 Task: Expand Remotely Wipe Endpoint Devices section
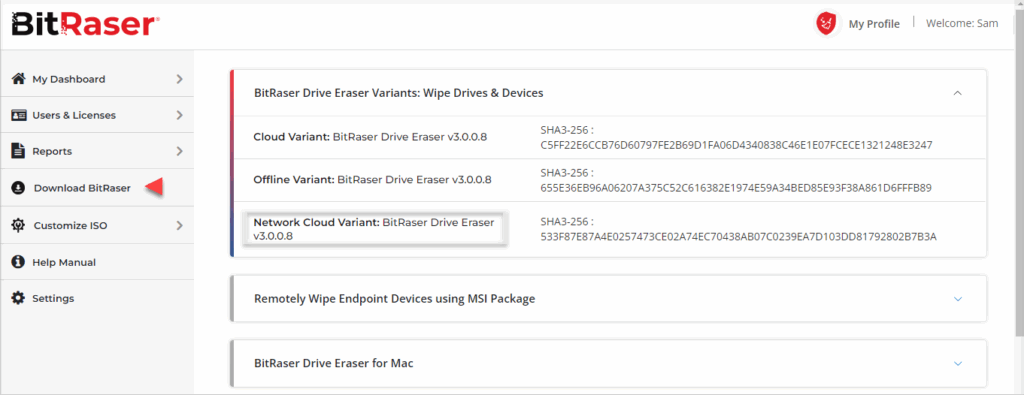tap(957, 298)
